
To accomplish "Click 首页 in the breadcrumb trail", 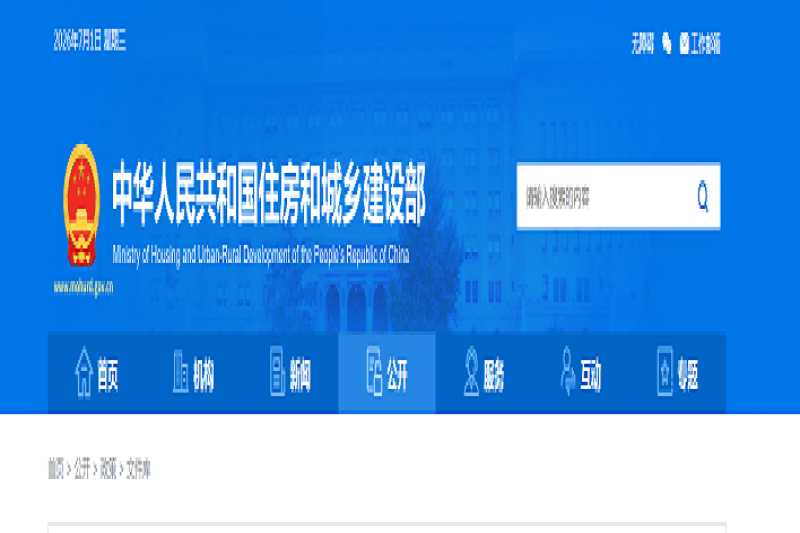I will (56, 468).
